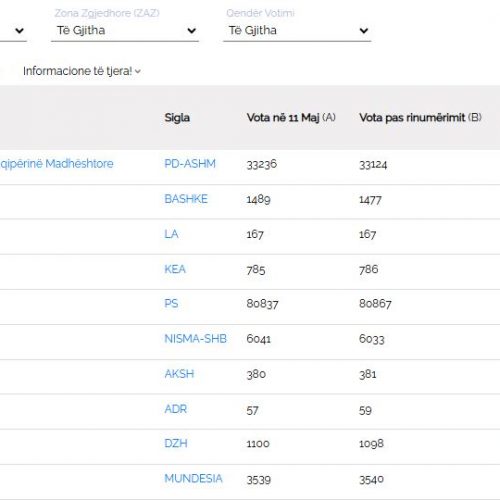Screen dimensions: 500x500
Task: Open the MUNDESIA party link
Action: [193, 478]
